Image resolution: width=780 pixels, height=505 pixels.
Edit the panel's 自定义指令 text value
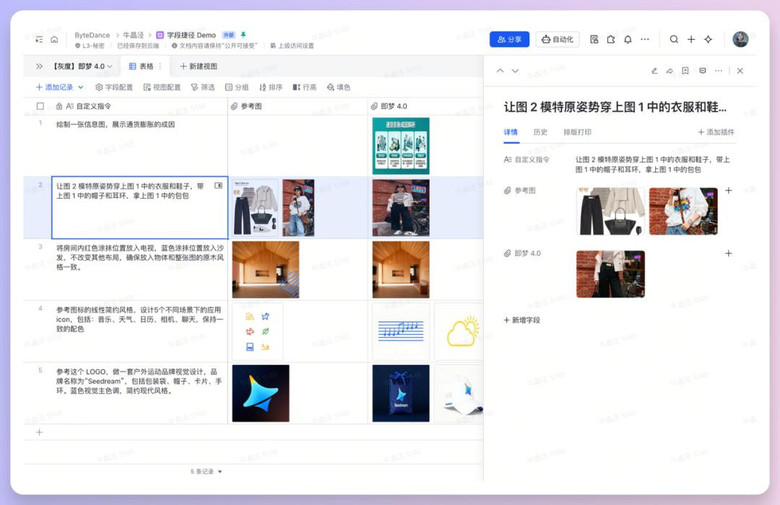[x=652, y=164]
